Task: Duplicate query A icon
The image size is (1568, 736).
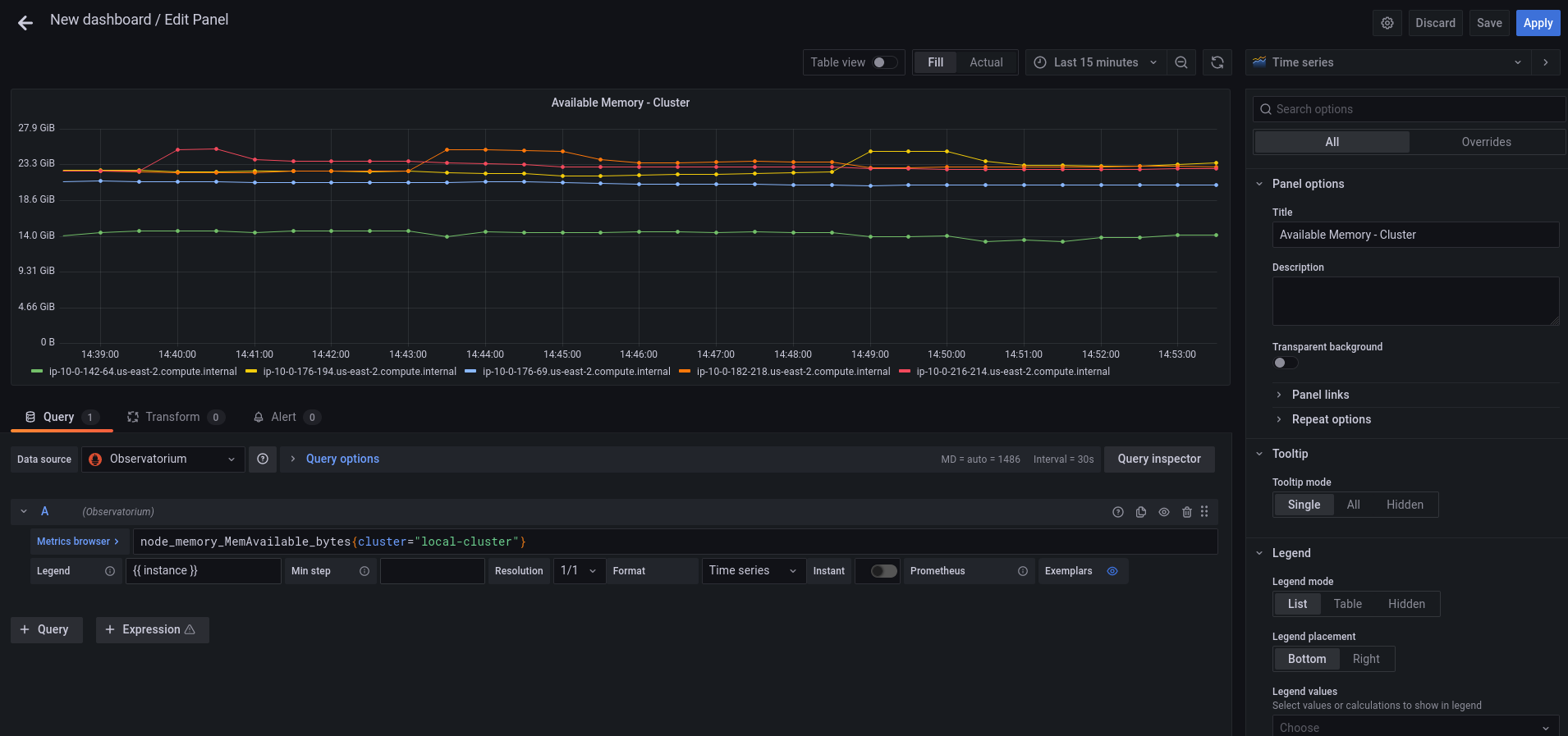Action: point(1141,512)
